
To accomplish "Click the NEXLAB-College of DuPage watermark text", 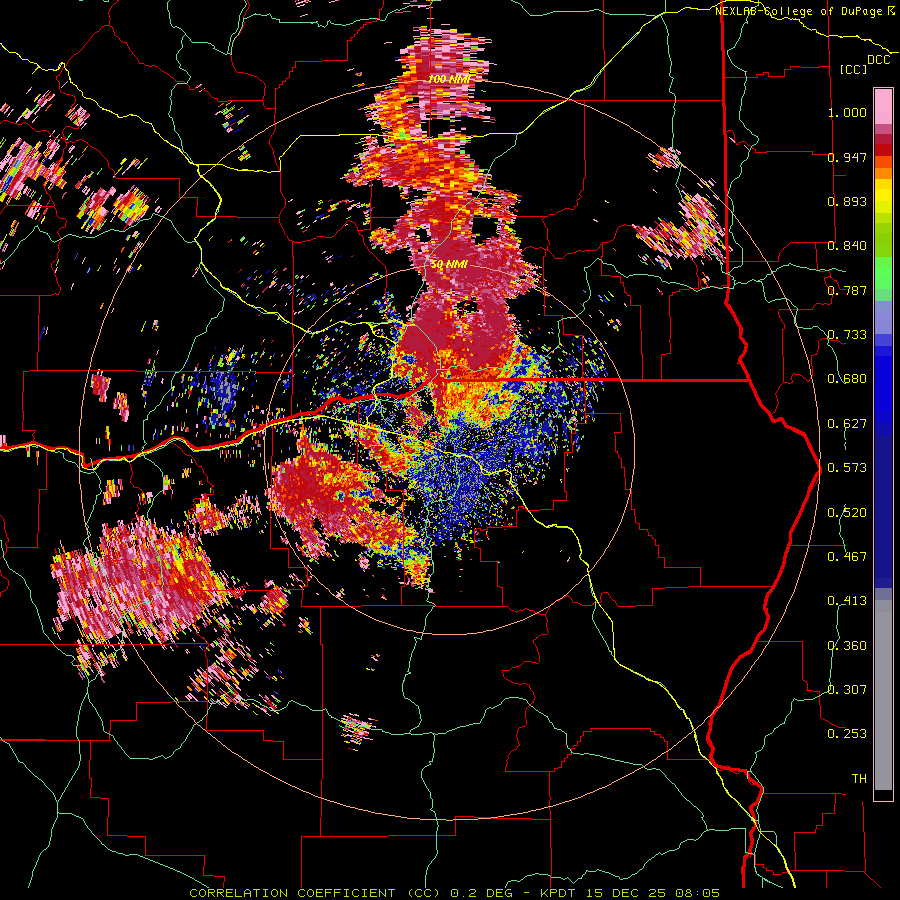I will (800, 11).
